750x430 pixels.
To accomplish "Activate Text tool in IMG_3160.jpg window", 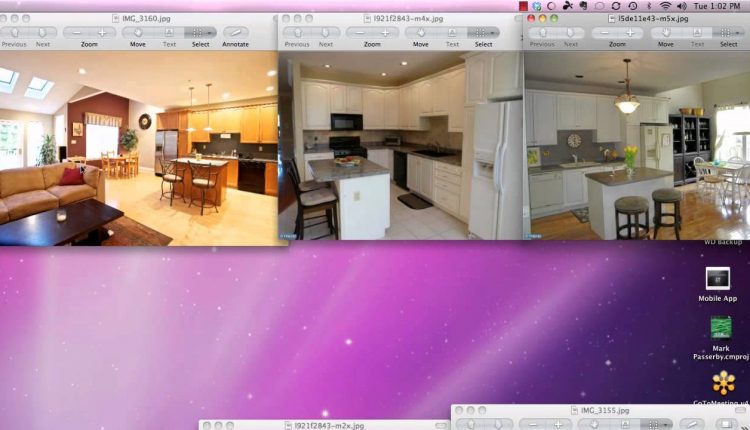I will pos(169,33).
